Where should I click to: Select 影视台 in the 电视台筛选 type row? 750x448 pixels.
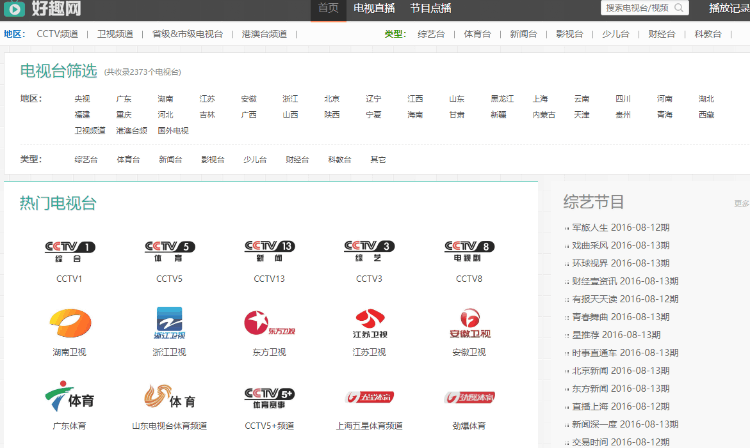(x=213, y=160)
